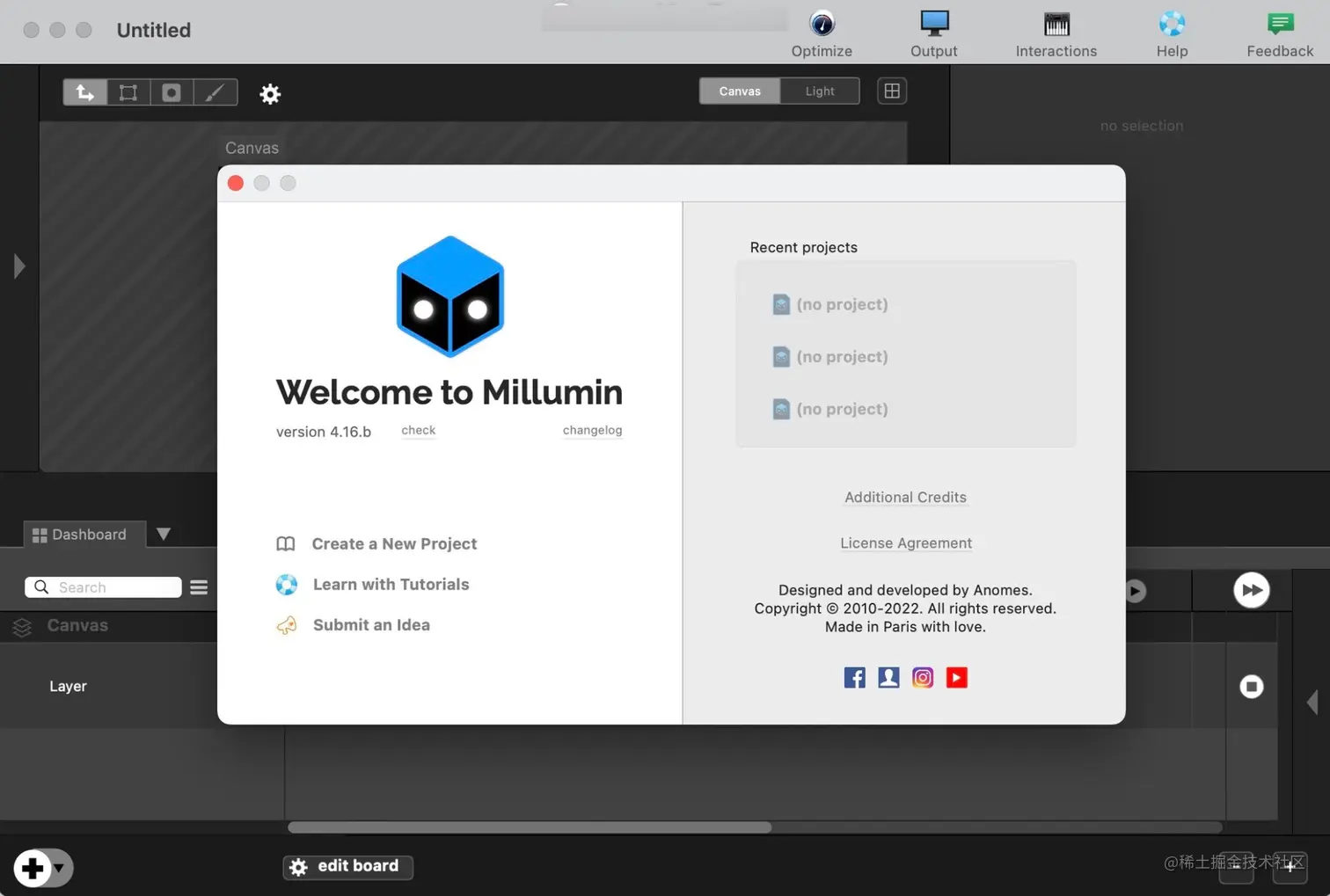Open License Agreement link
Screen dimensions: 1330x896
pos(905,543)
